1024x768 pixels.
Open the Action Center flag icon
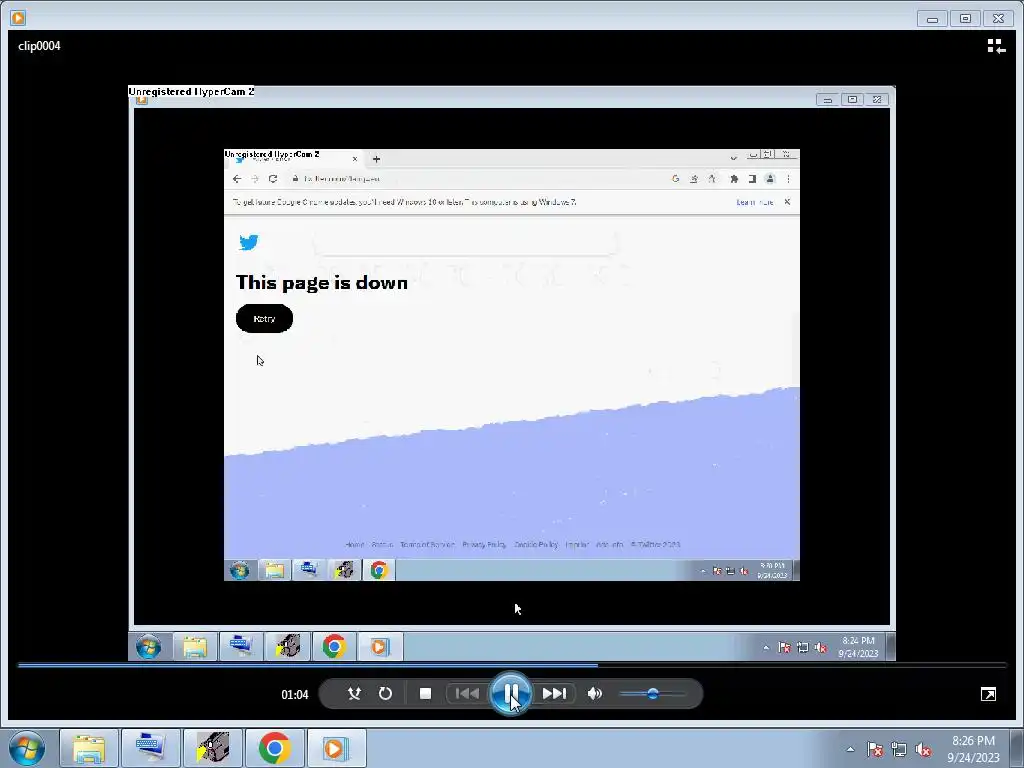coord(875,749)
